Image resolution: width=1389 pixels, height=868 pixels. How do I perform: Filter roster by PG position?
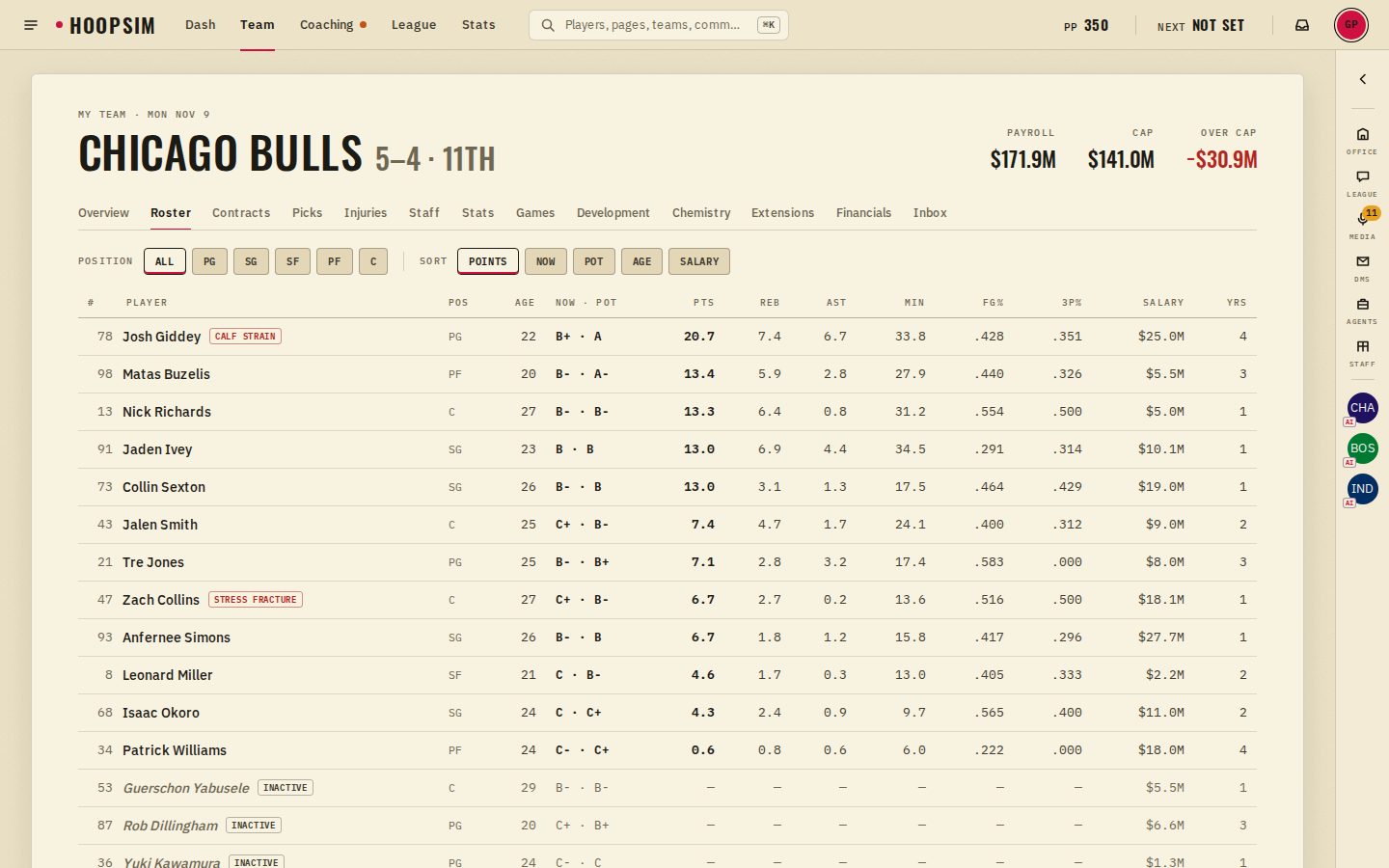pos(209,261)
